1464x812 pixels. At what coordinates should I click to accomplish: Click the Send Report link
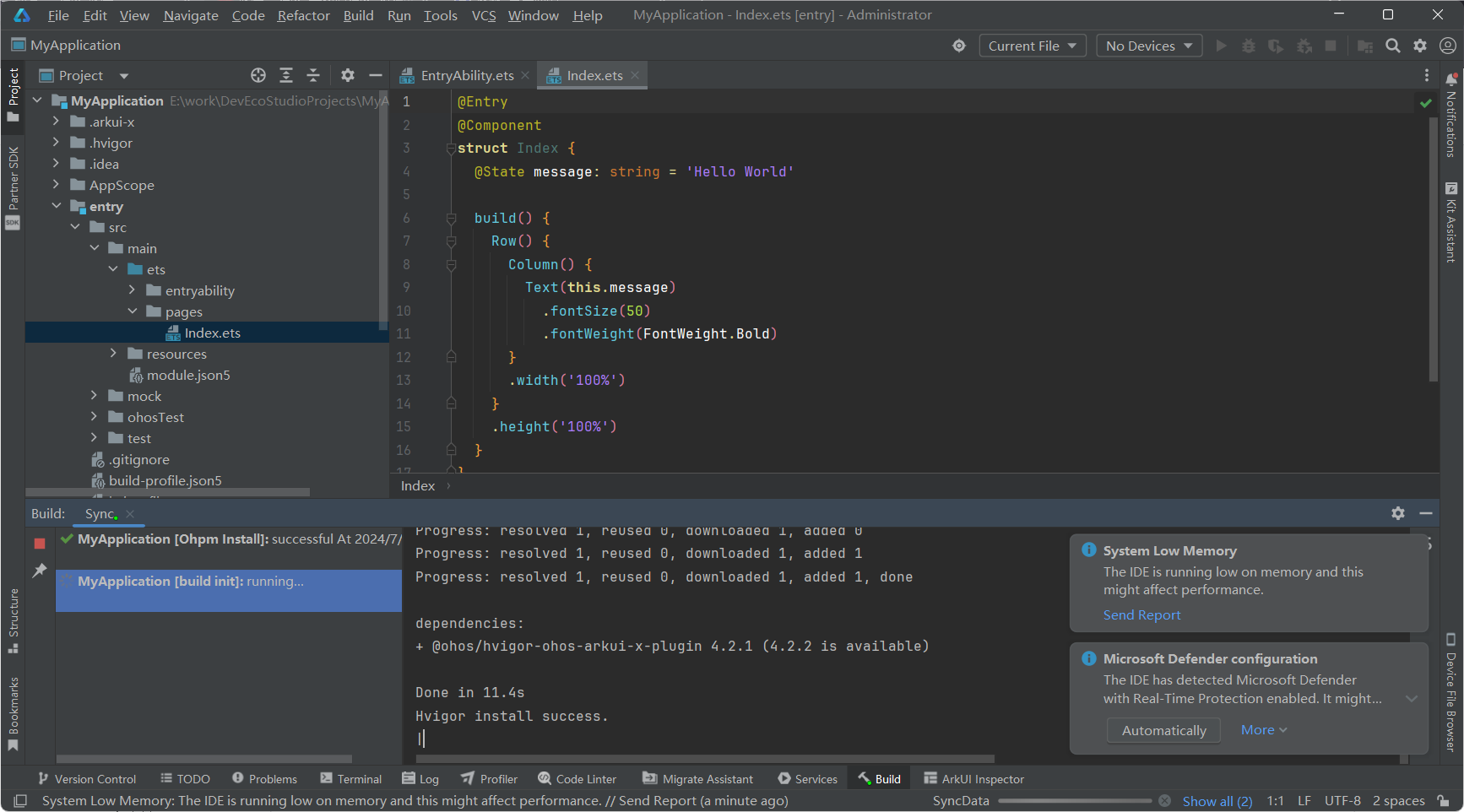pos(1141,614)
